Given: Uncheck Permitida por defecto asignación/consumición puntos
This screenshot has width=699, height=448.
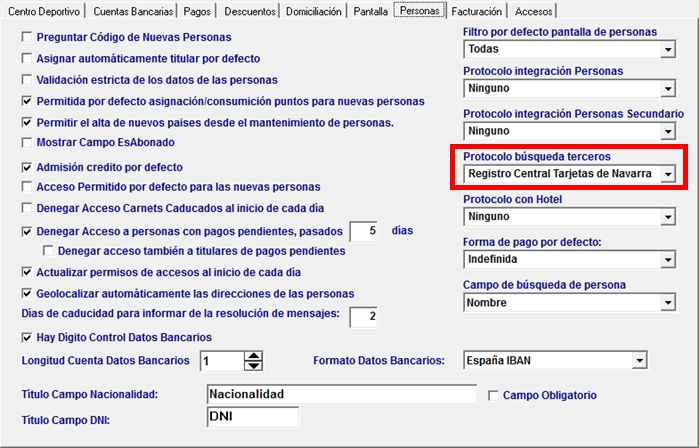Looking at the screenshot, I should point(27,101).
